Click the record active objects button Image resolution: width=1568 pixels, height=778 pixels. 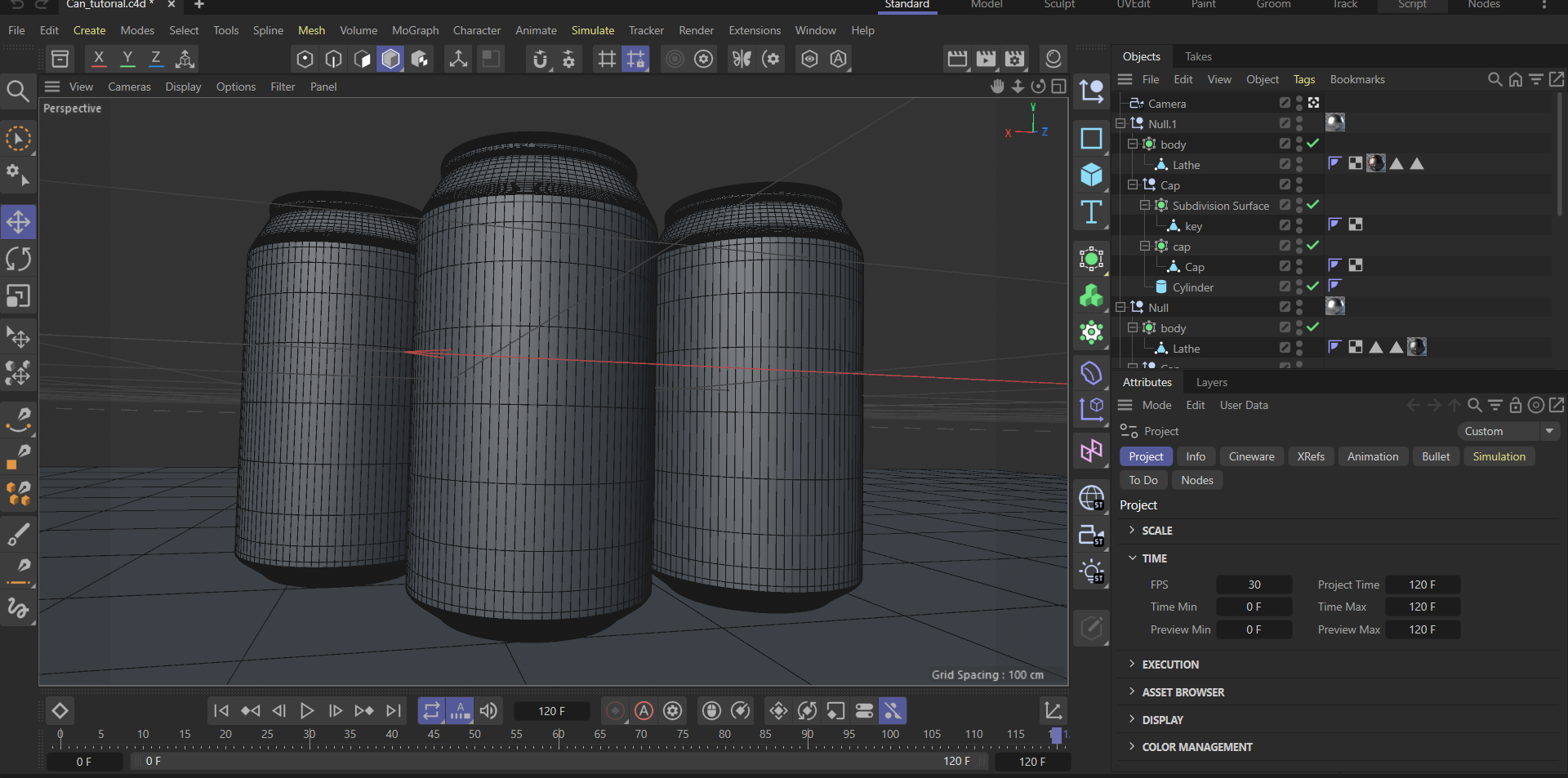pos(616,711)
